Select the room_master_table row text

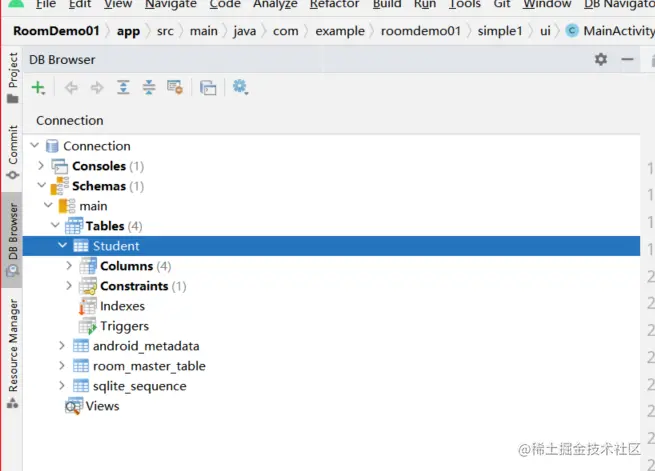(x=149, y=366)
